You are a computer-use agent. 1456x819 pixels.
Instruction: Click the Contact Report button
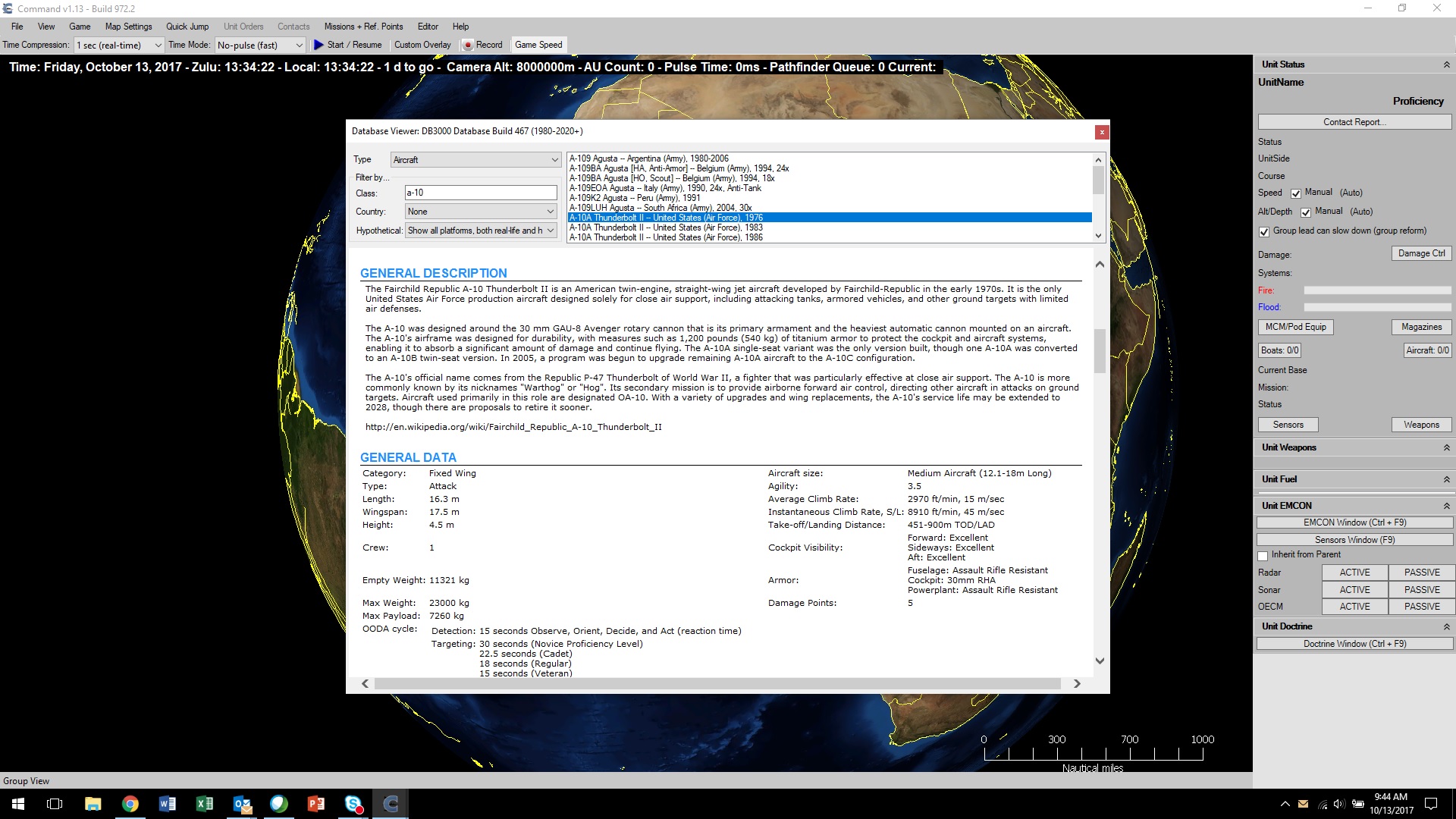(x=1354, y=122)
